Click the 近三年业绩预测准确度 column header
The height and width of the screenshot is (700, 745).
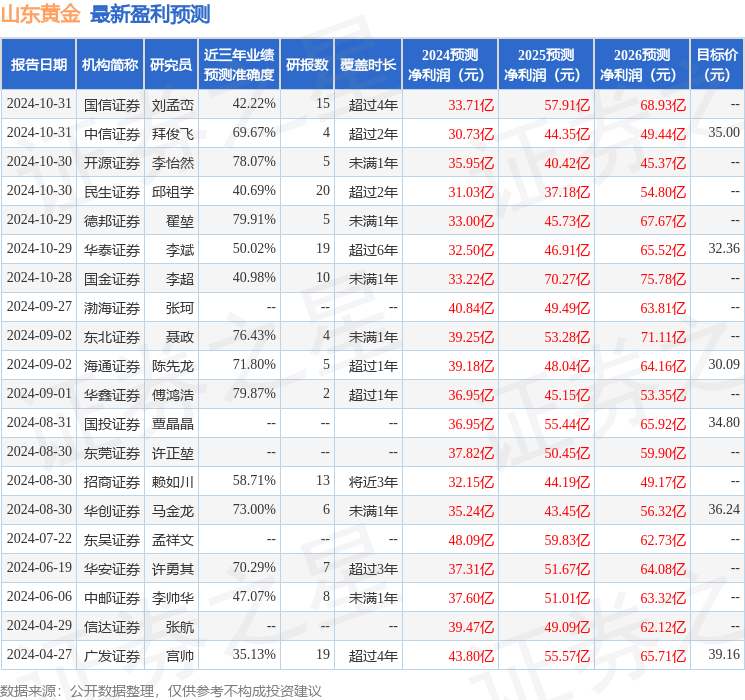pos(239,64)
